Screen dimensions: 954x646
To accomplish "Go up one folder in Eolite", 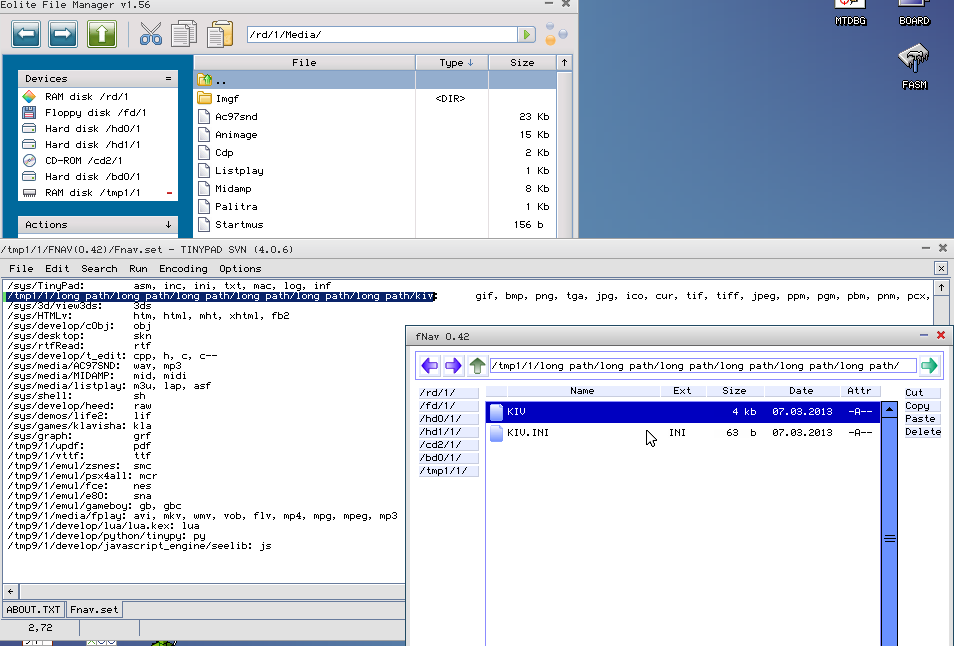I will (x=101, y=35).
